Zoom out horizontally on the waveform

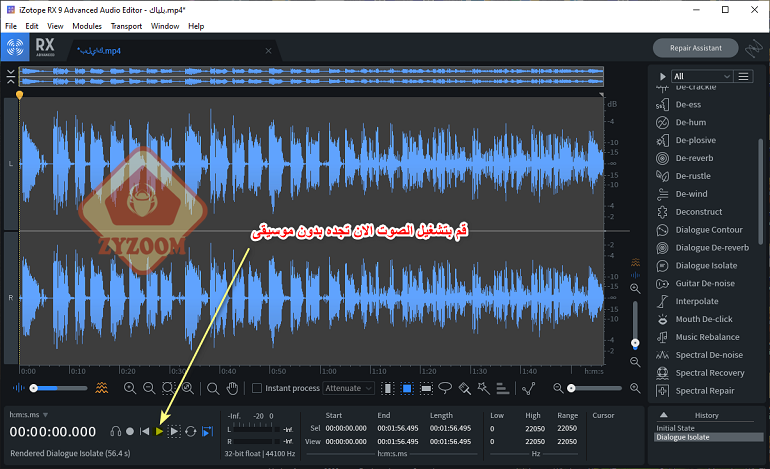tap(149, 388)
